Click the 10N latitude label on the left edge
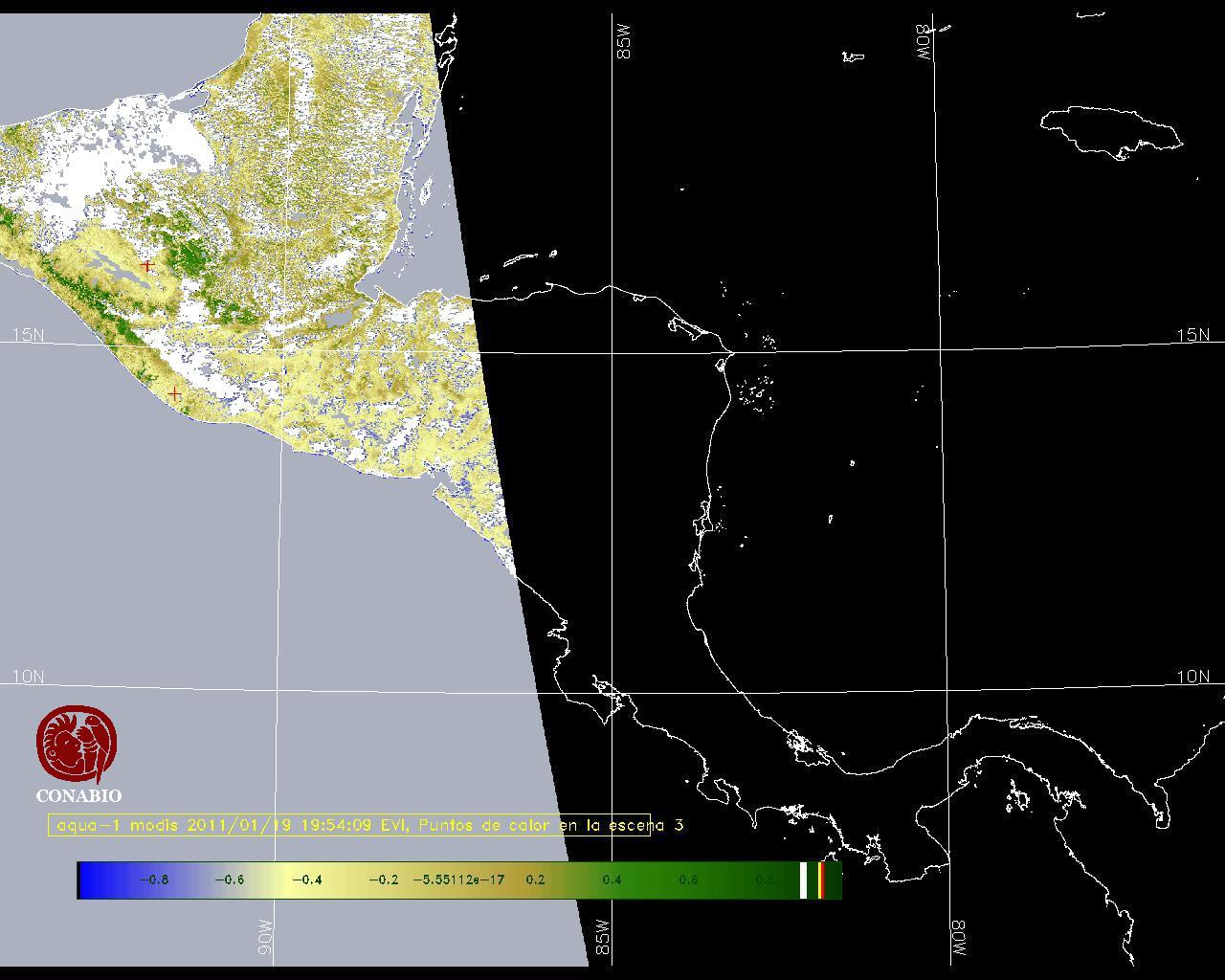Viewport: 1225px width, 980px height. tap(28, 677)
